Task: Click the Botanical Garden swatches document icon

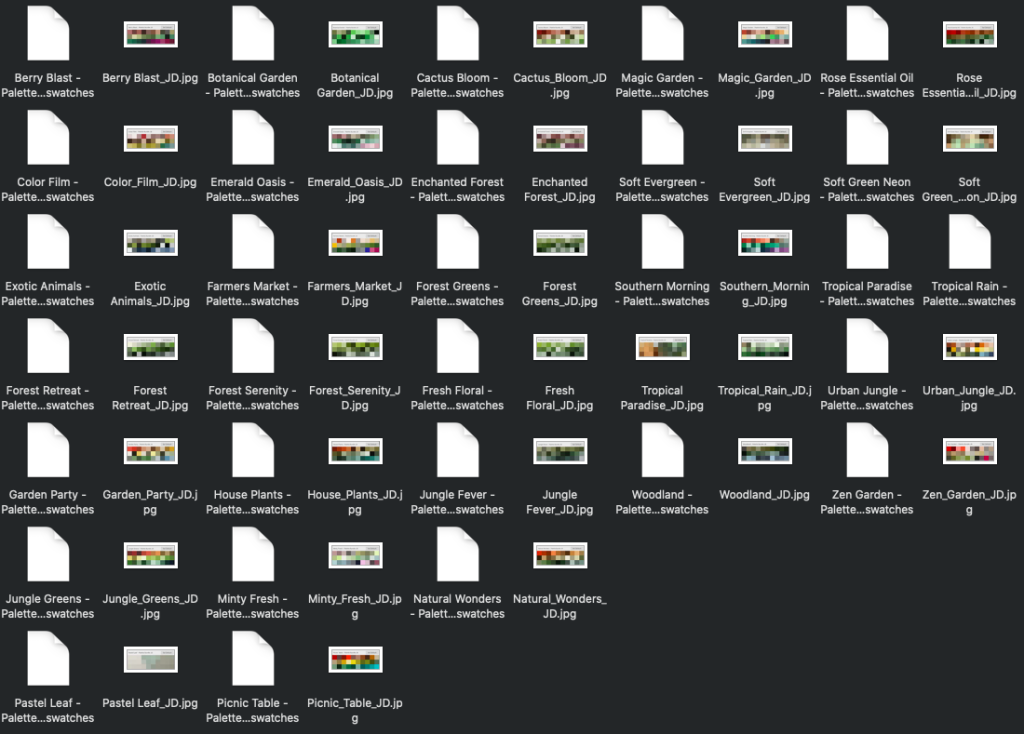Action: [253, 34]
